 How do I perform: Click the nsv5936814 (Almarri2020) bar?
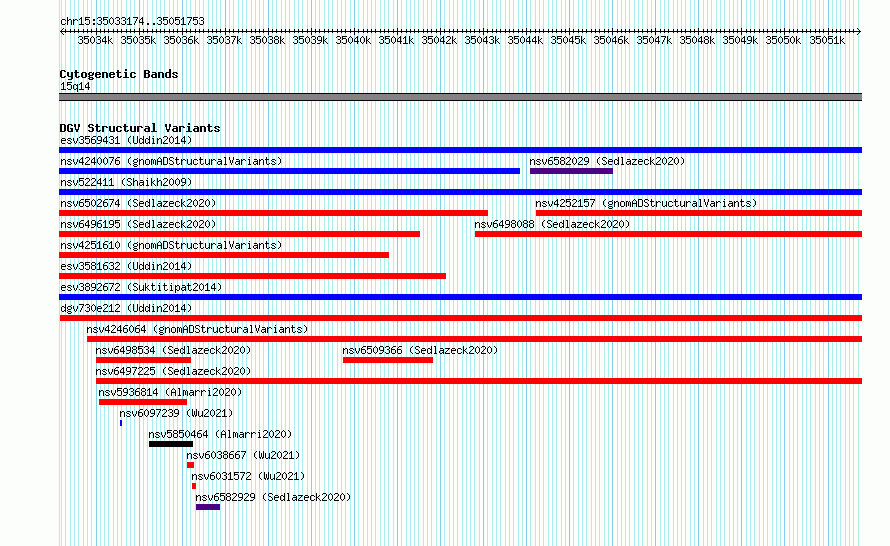142,402
